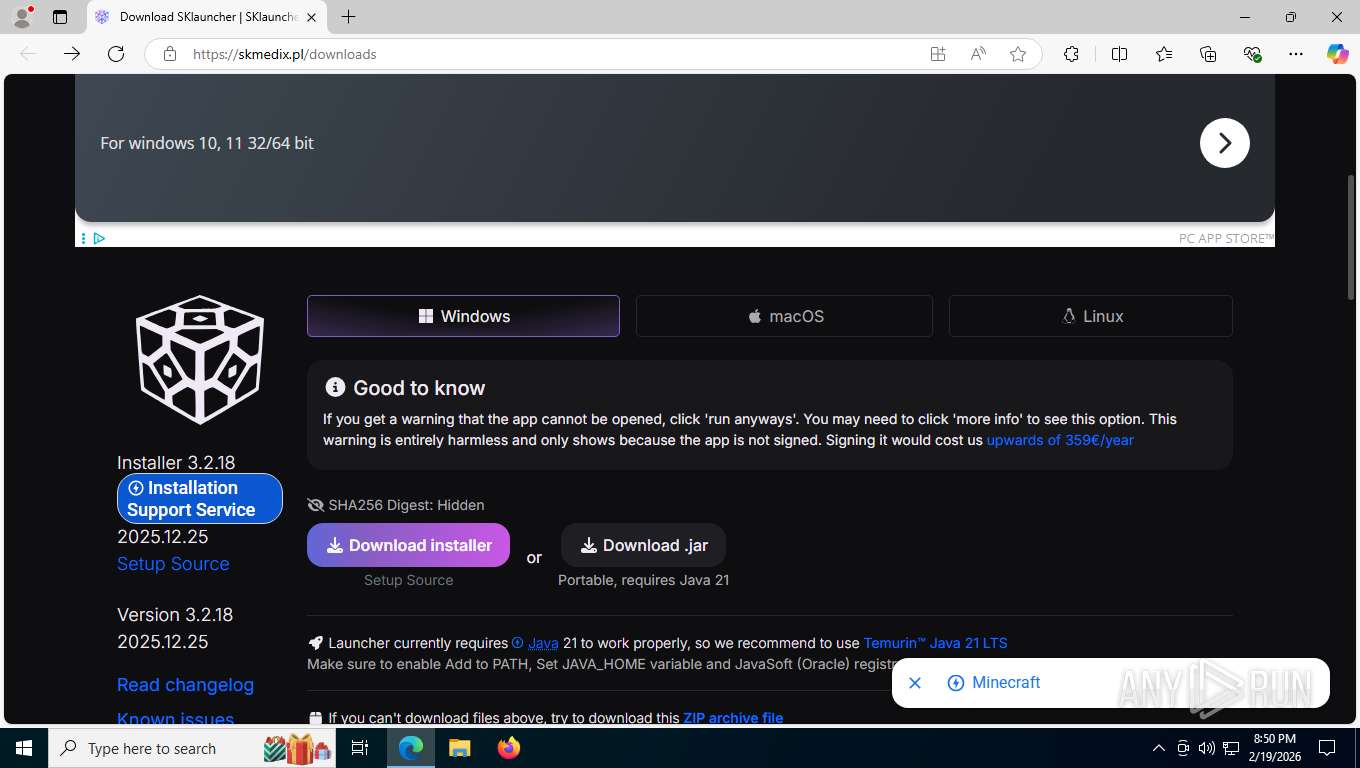Viewport: 1360px width, 768px height.
Task: Show hidden system tray icons
Action: (x=1159, y=748)
